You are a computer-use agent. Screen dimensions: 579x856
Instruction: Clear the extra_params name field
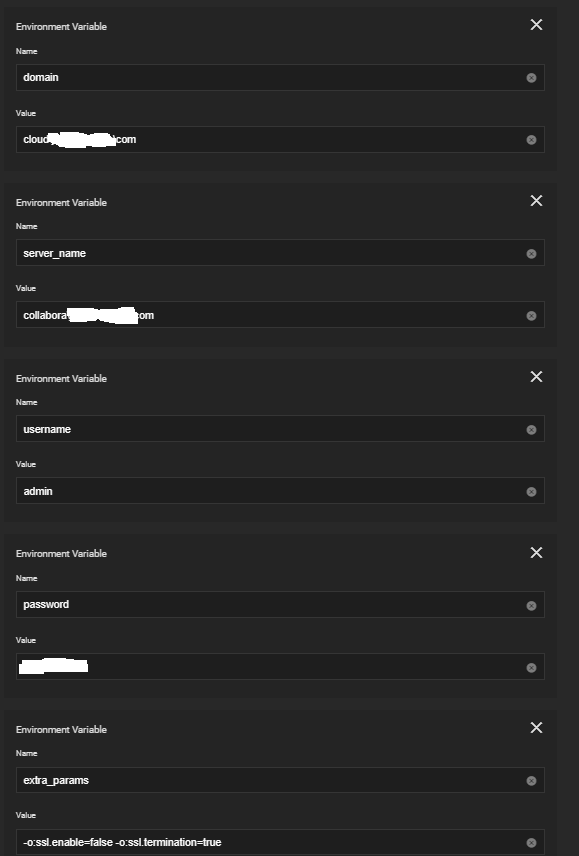click(531, 781)
